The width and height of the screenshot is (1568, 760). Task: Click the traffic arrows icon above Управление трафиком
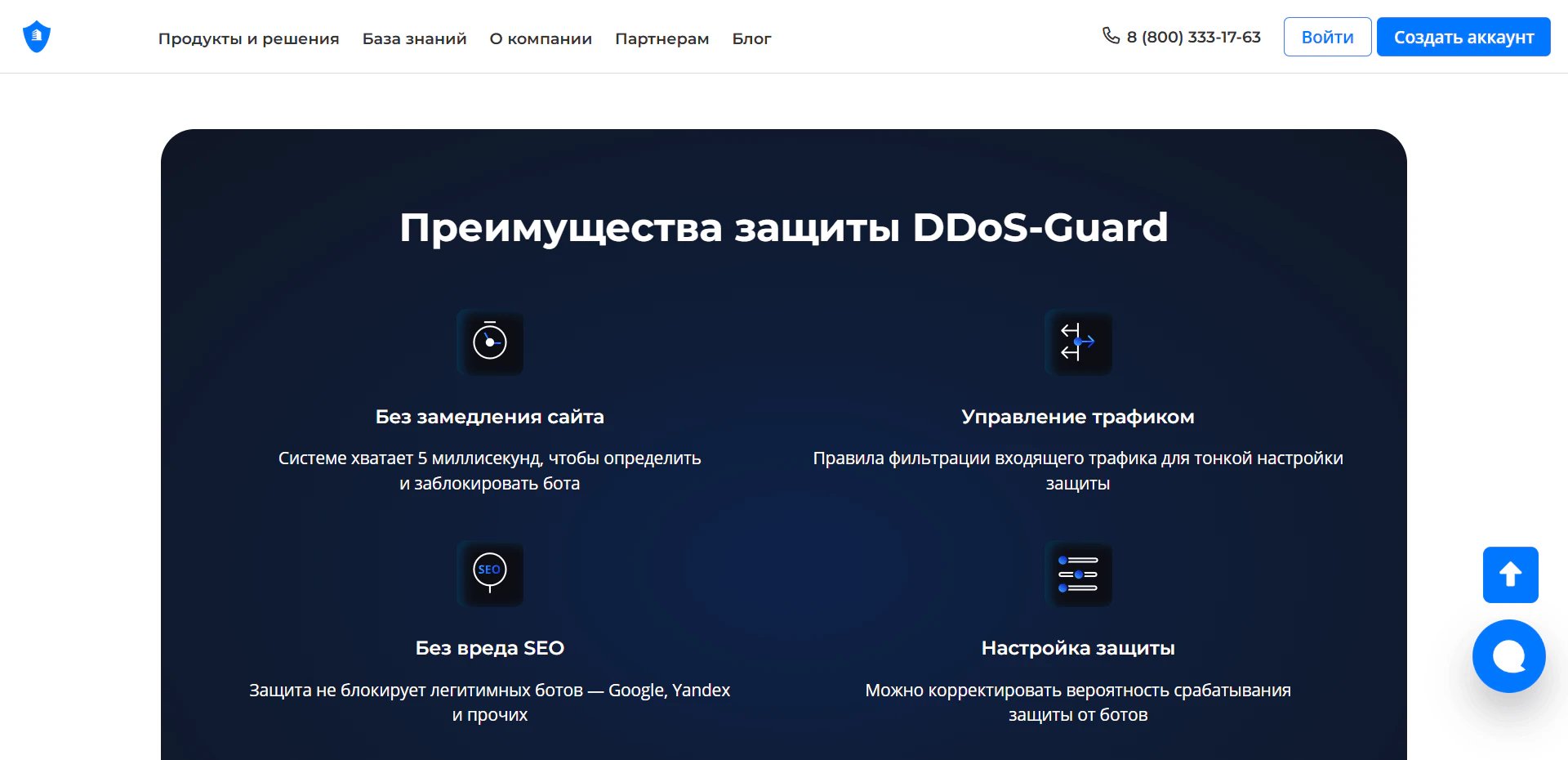pos(1078,342)
